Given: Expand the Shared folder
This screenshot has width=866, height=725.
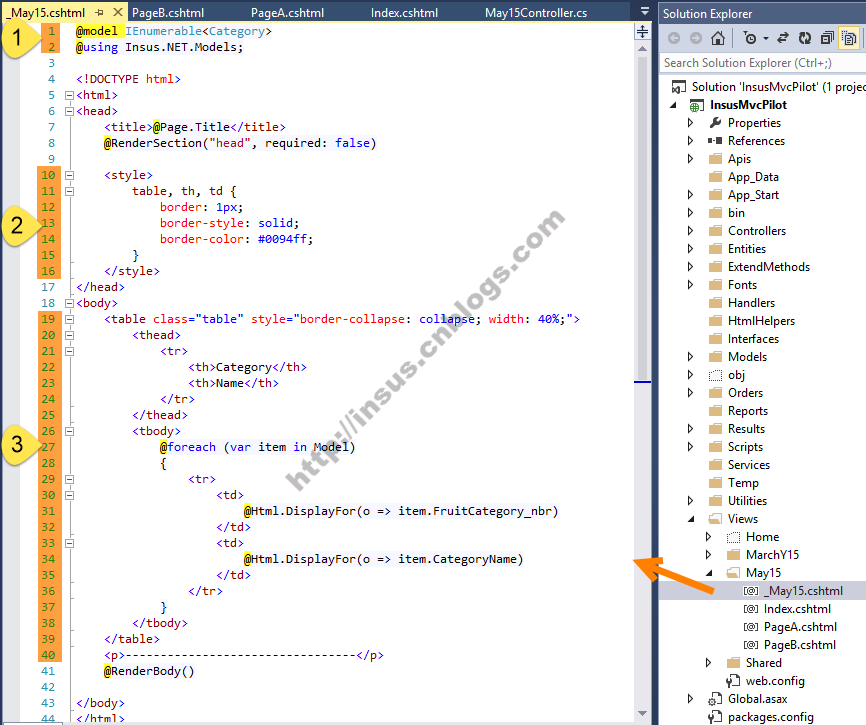Looking at the screenshot, I should coord(709,663).
